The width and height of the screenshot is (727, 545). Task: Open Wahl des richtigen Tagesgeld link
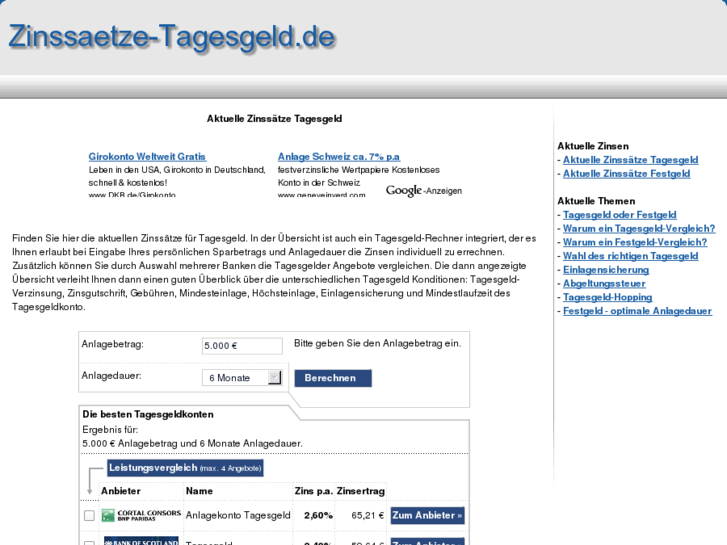[630, 256]
